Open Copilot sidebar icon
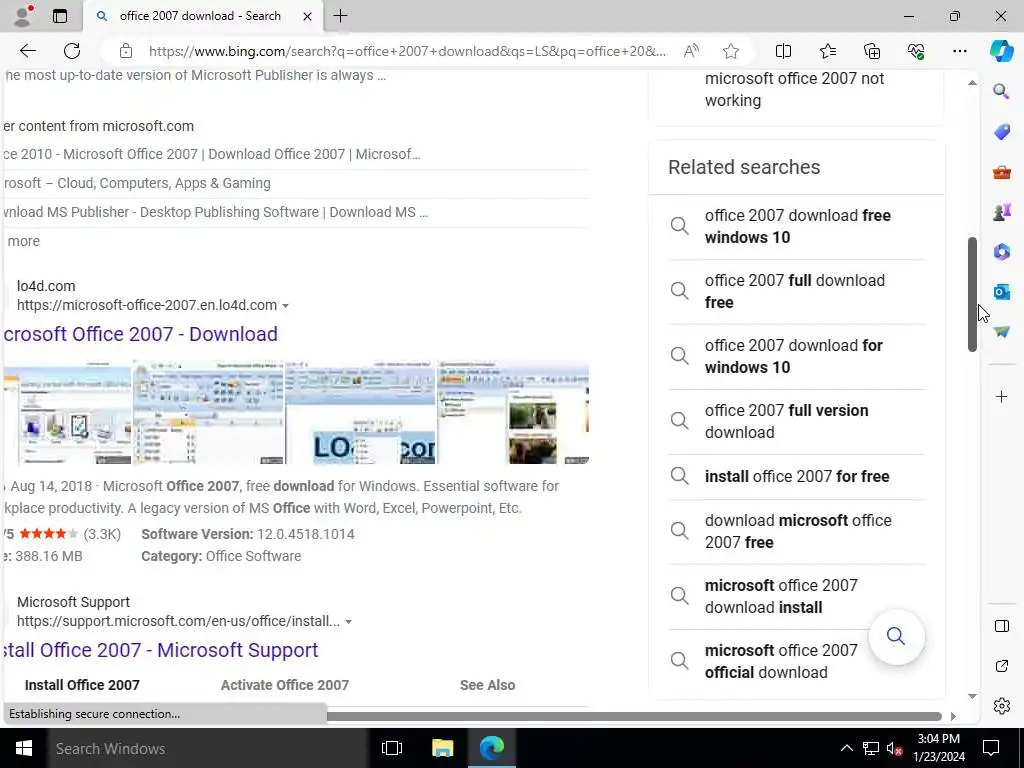The image size is (1024, 768). click(1001, 51)
